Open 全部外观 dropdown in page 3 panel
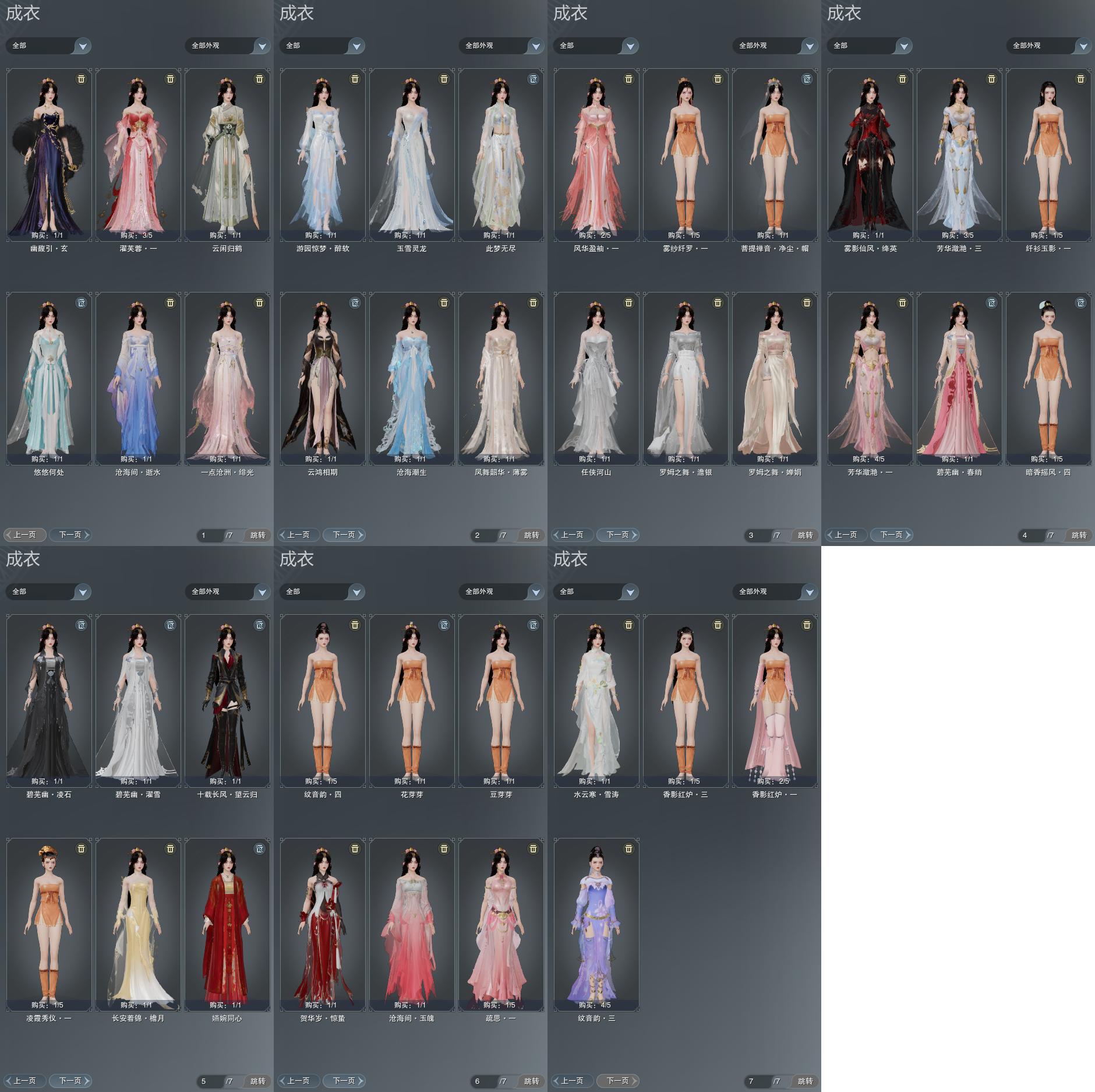Viewport: 1095px width, 1092px height. (775, 45)
